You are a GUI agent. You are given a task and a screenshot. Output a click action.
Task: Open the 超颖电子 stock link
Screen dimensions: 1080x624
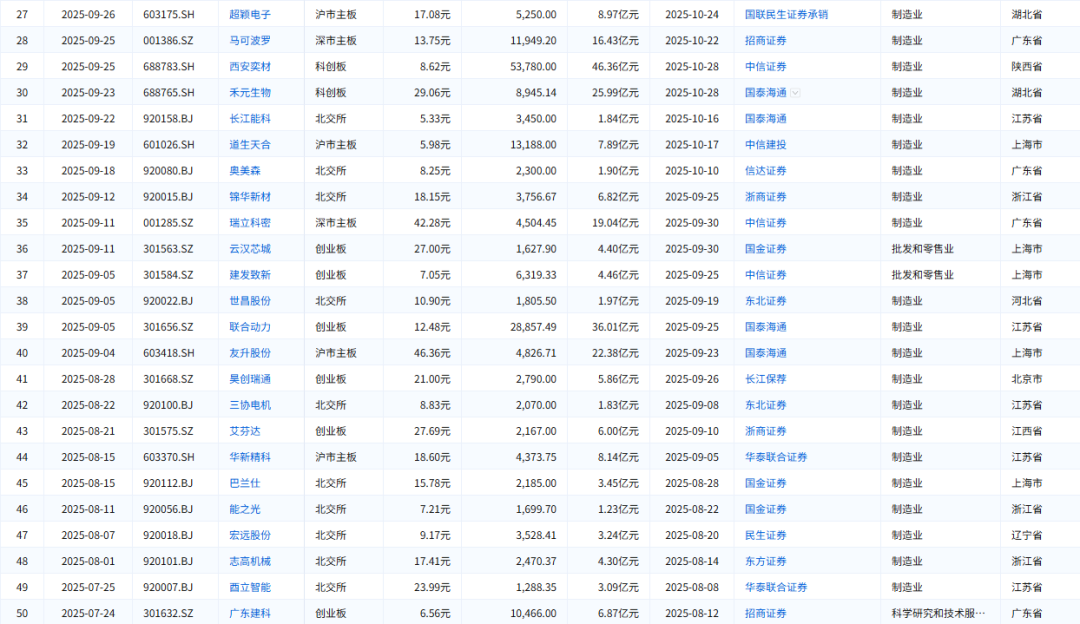pos(249,15)
